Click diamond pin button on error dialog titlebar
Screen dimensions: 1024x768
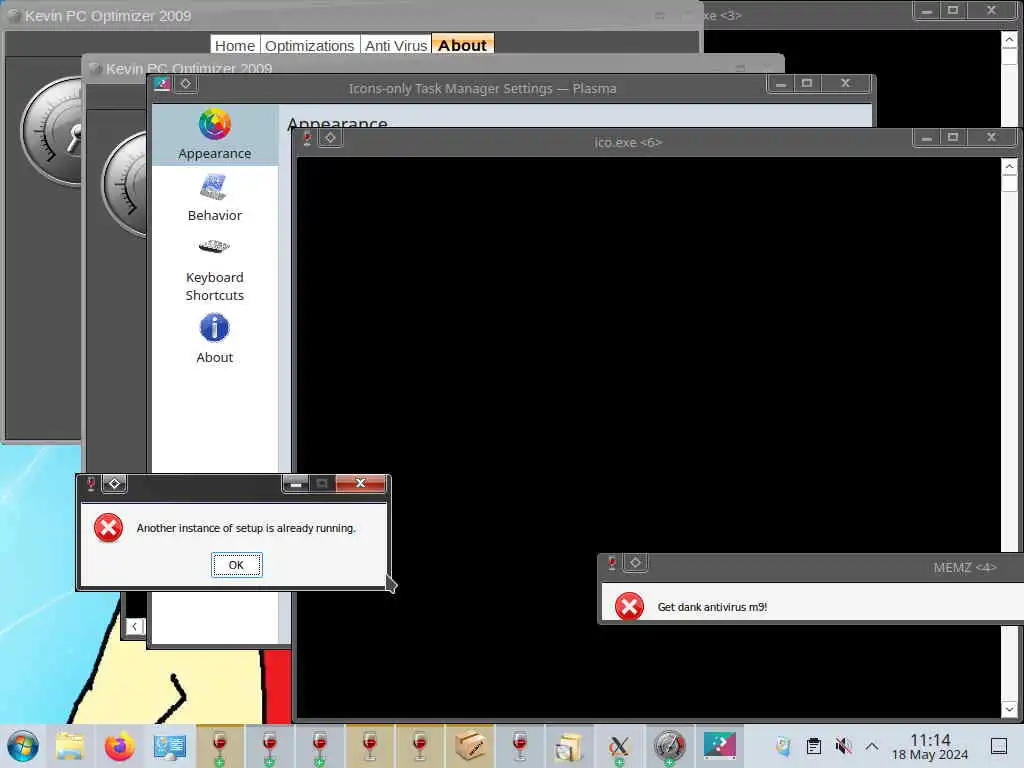[114, 483]
